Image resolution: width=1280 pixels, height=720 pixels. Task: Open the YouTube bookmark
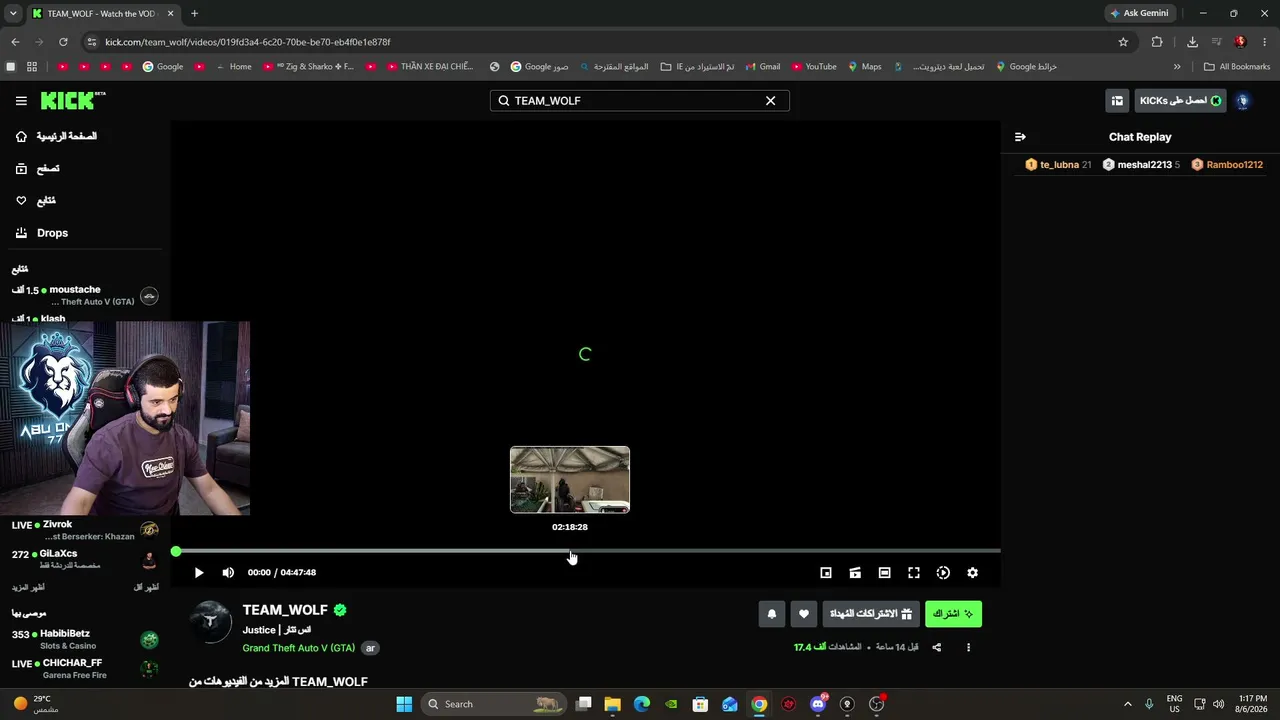[814, 67]
